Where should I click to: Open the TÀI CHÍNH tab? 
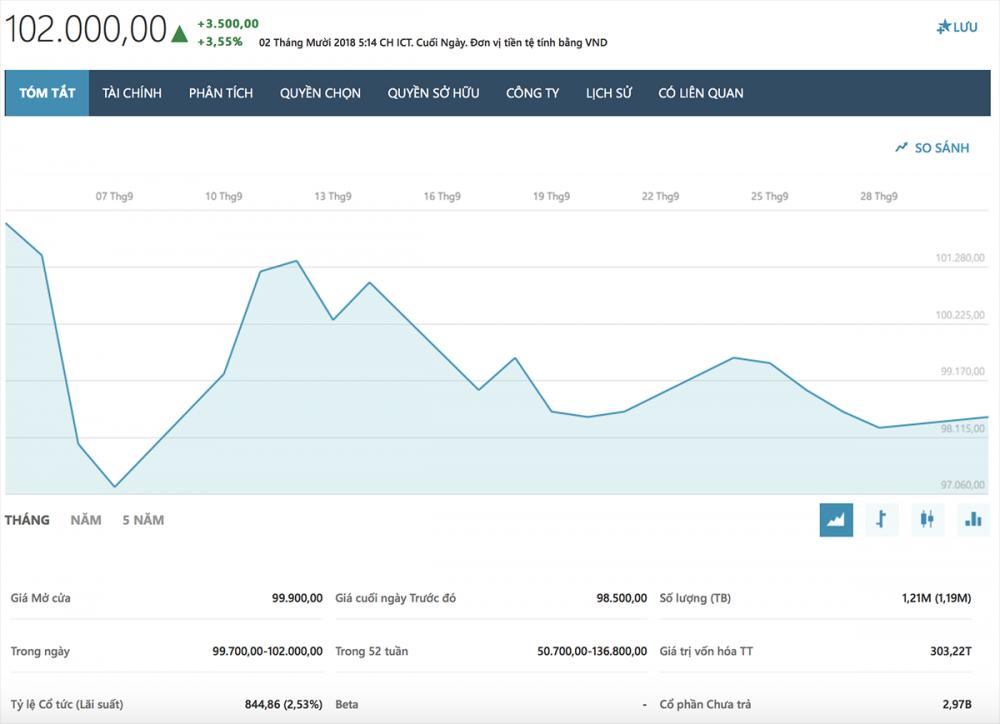(x=132, y=93)
